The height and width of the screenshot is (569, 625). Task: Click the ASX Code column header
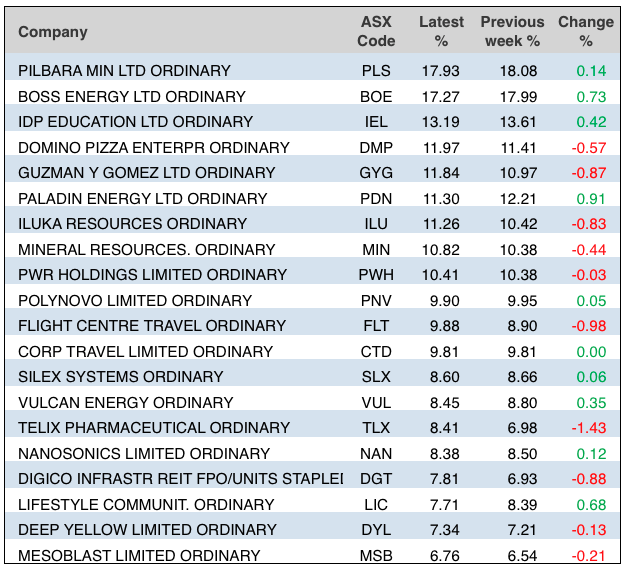coord(376,32)
